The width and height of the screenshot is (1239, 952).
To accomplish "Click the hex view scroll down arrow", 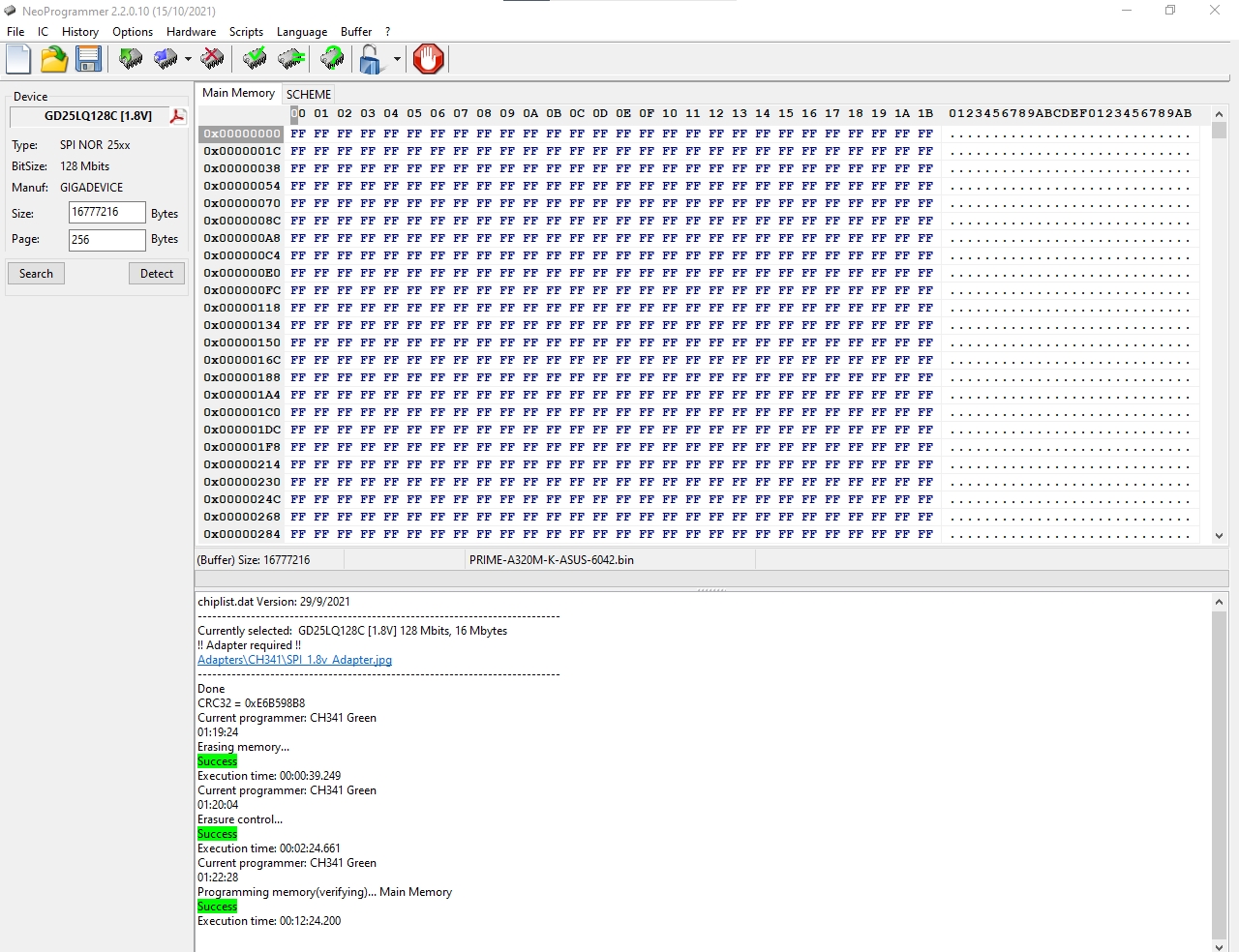I will (1219, 535).
